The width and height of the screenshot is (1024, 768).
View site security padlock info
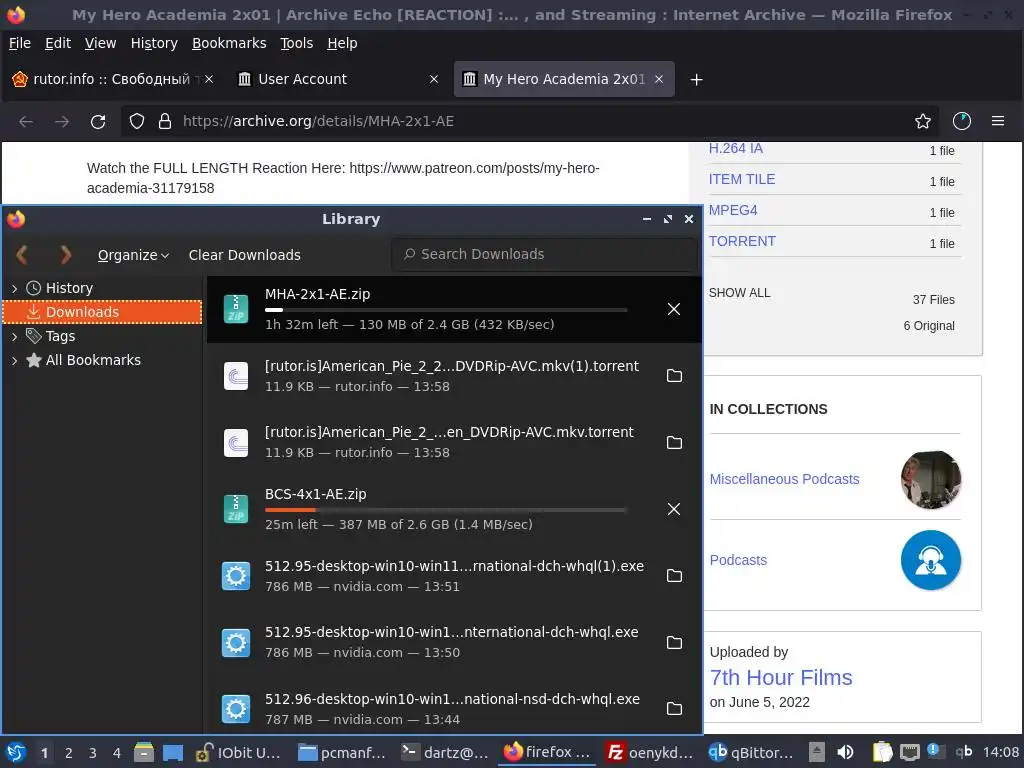(x=165, y=121)
